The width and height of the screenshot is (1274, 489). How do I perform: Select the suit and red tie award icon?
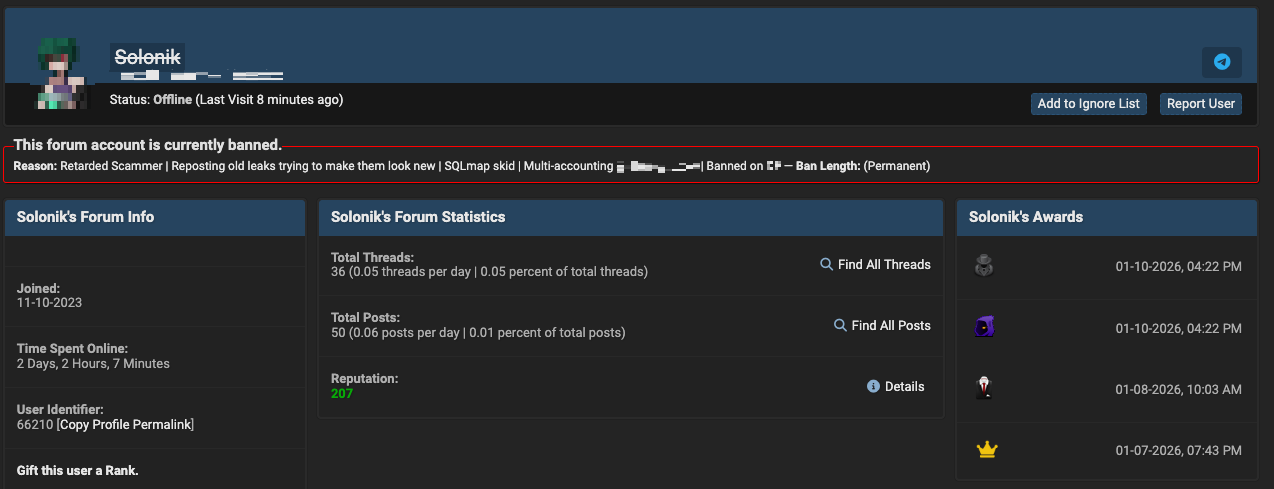coord(984,388)
